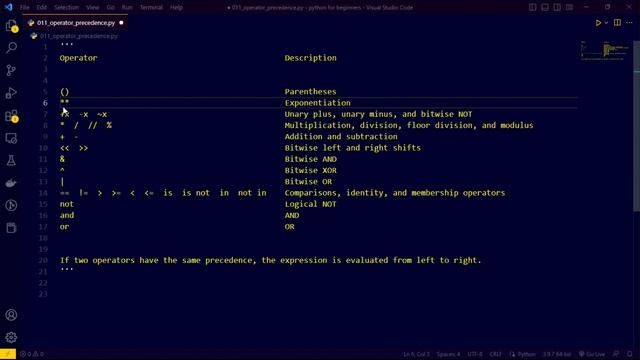Viewport: 640px width, 360px height.
Task: Click 'Bitwise XOR' text on line 12
Action: 310,170
